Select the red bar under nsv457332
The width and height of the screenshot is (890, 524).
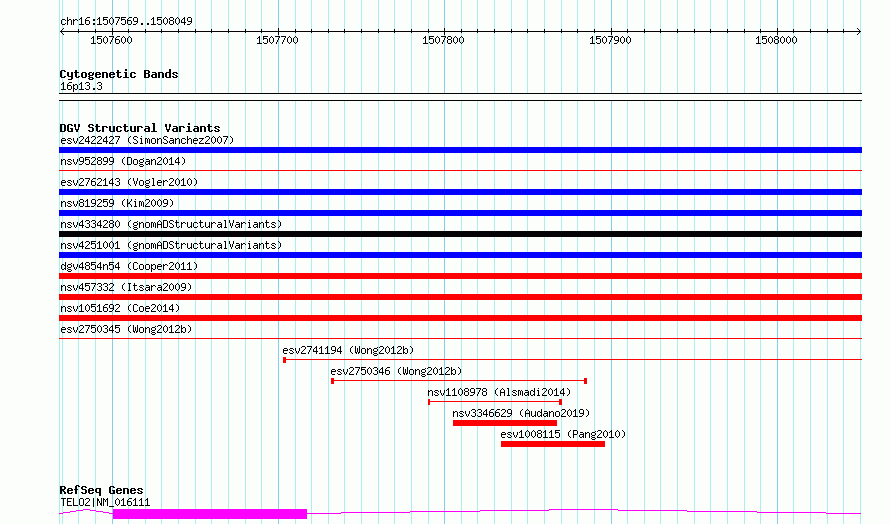460,297
